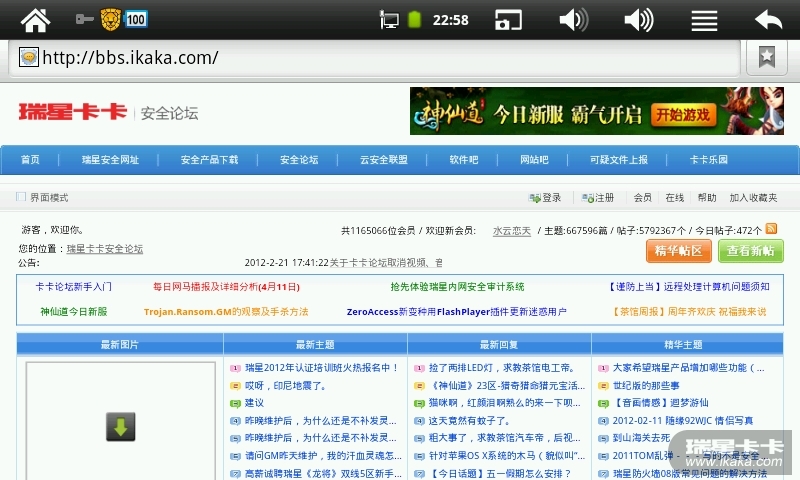
Task: Open reply 这天竟然有蚊子了
Action: 469,421
